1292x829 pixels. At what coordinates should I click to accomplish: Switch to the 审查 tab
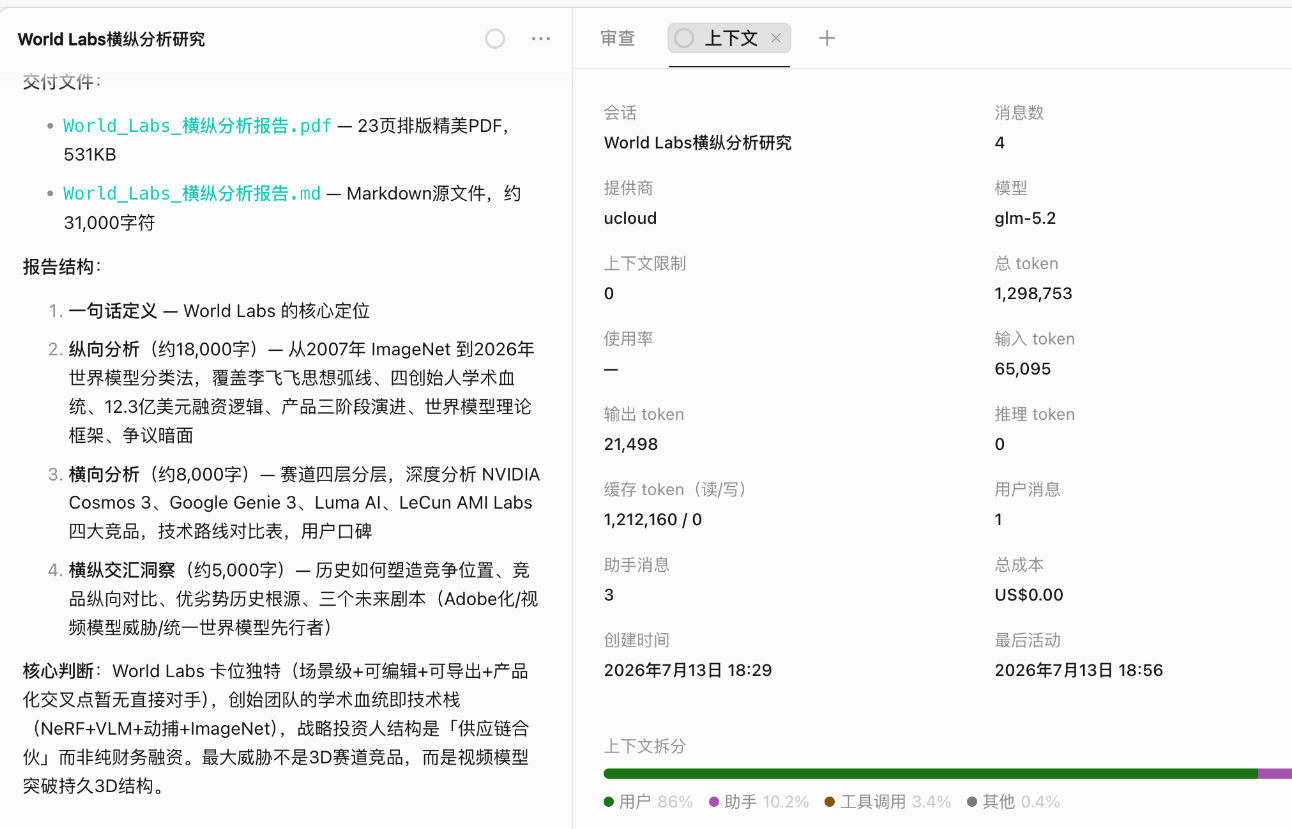(618, 38)
